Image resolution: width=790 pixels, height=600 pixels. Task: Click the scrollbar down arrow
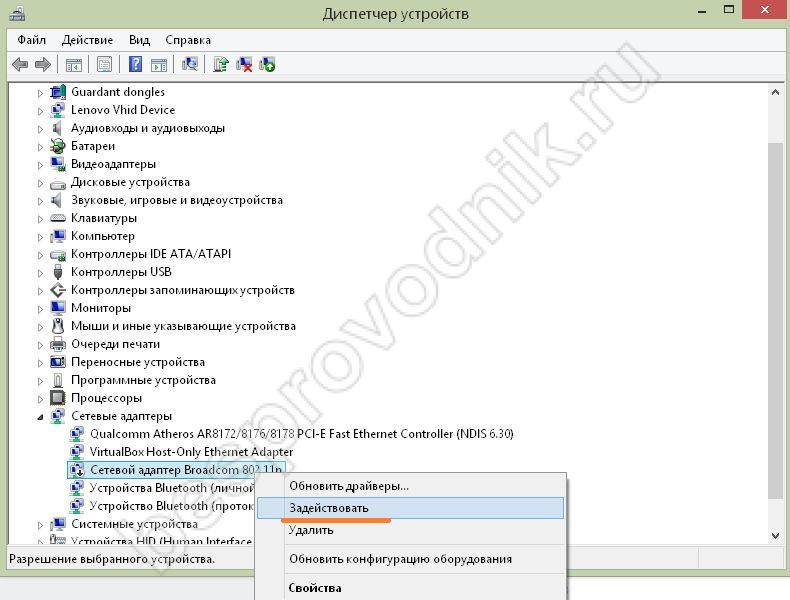[775, 536]
